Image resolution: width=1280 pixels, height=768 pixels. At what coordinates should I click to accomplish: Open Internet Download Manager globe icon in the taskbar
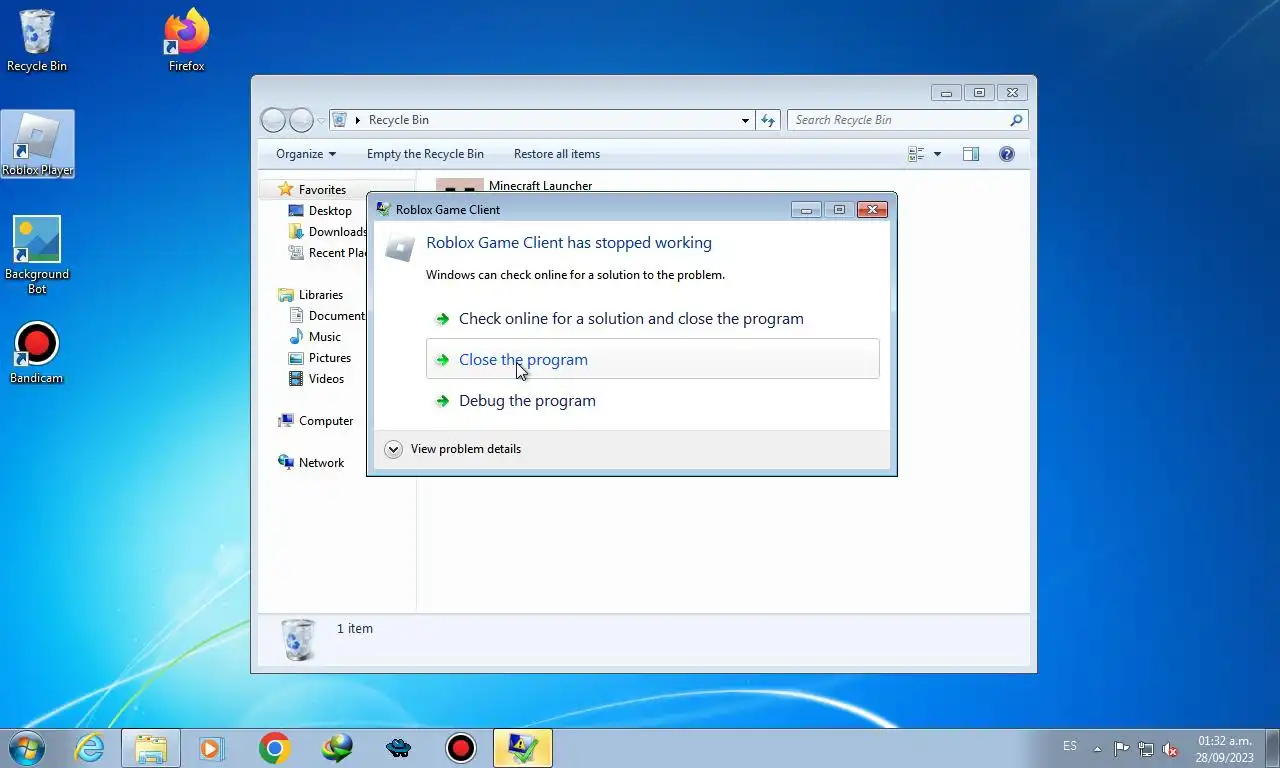[337, 748]
